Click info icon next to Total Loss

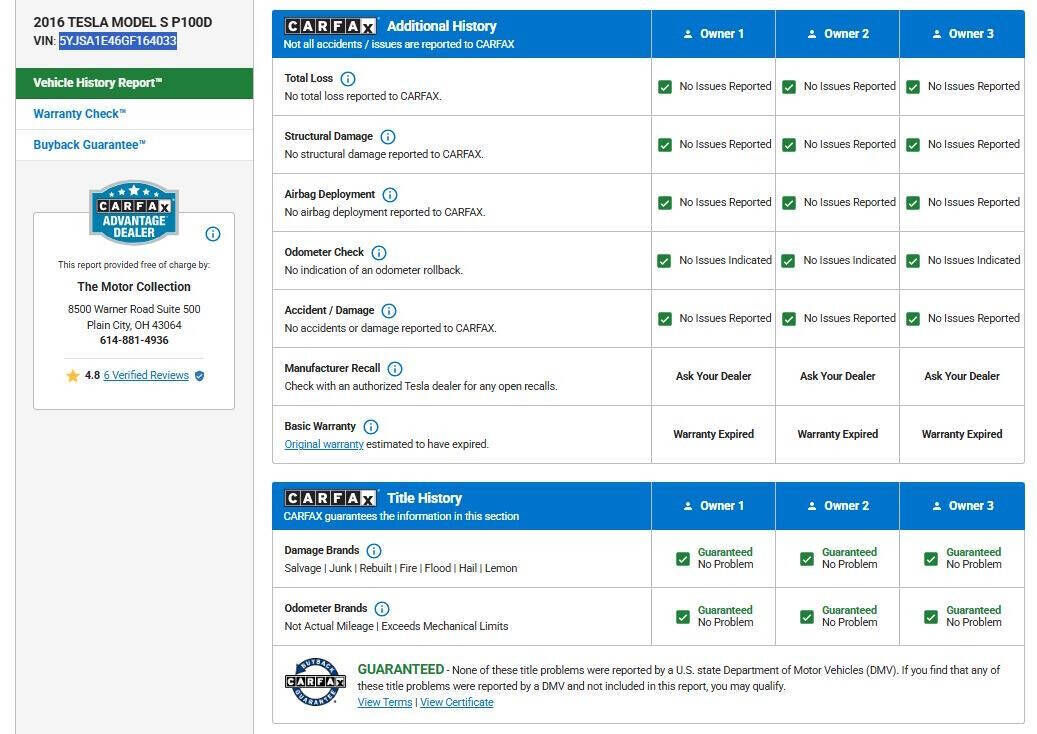(x=347, y=79)
